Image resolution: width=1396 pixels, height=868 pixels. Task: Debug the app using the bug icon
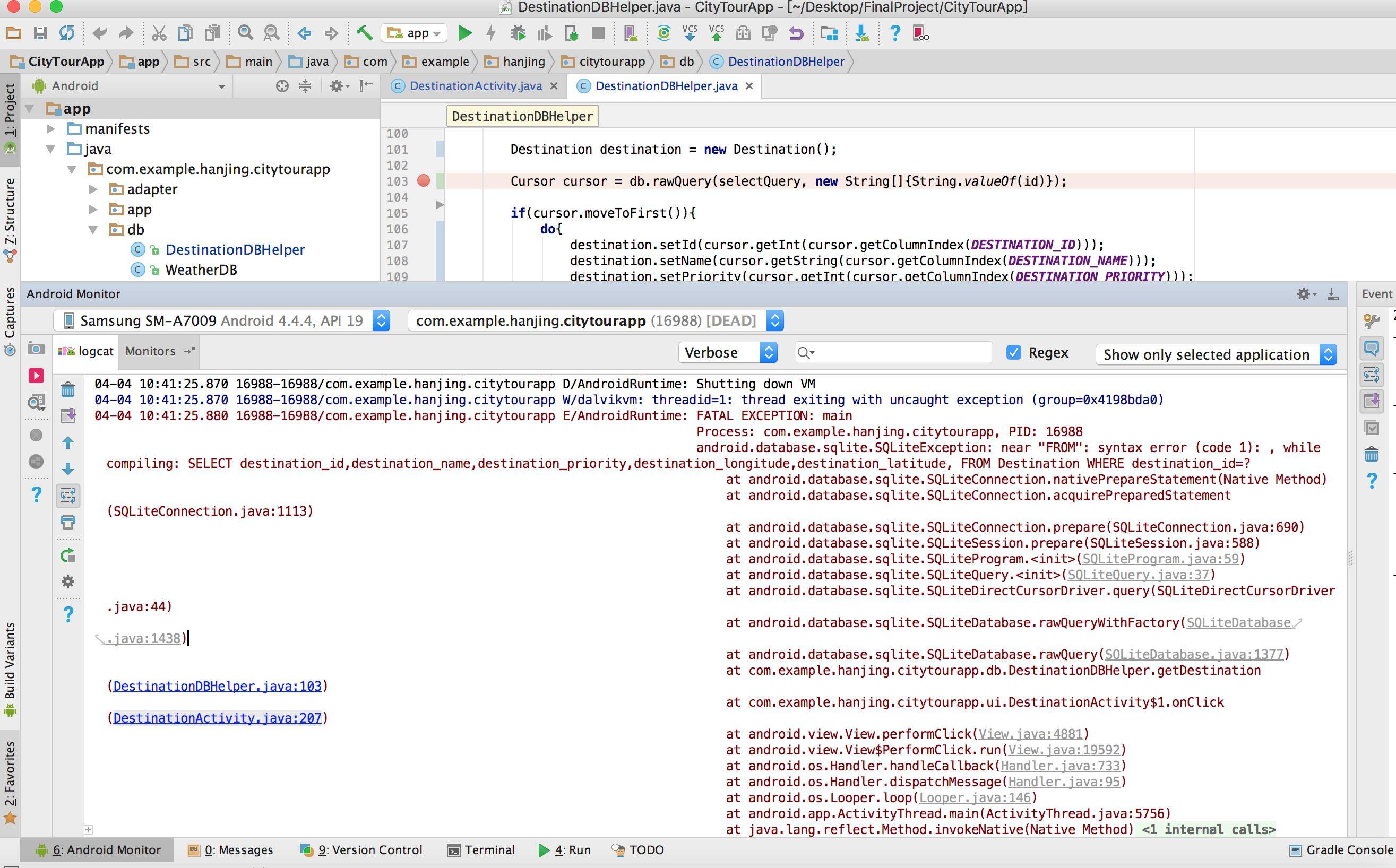pyautogui.click(x=518, y=33)
